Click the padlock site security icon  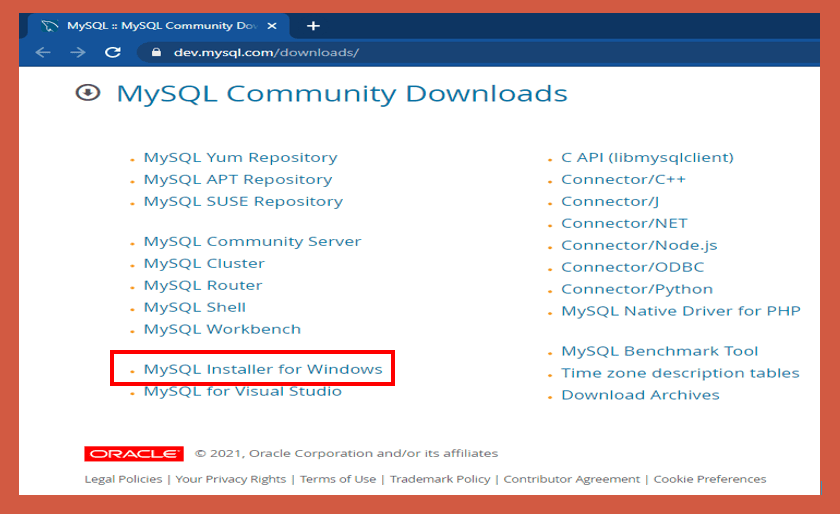point(156,52)
